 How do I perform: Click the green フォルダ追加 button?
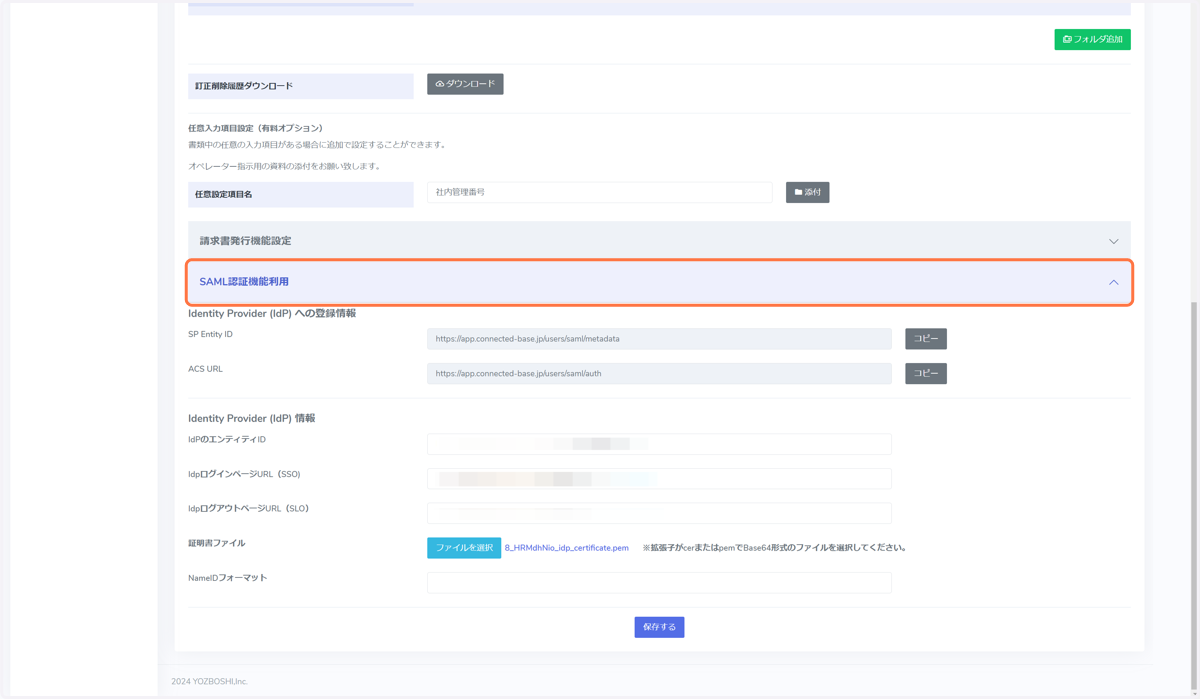click(1092, 39)
